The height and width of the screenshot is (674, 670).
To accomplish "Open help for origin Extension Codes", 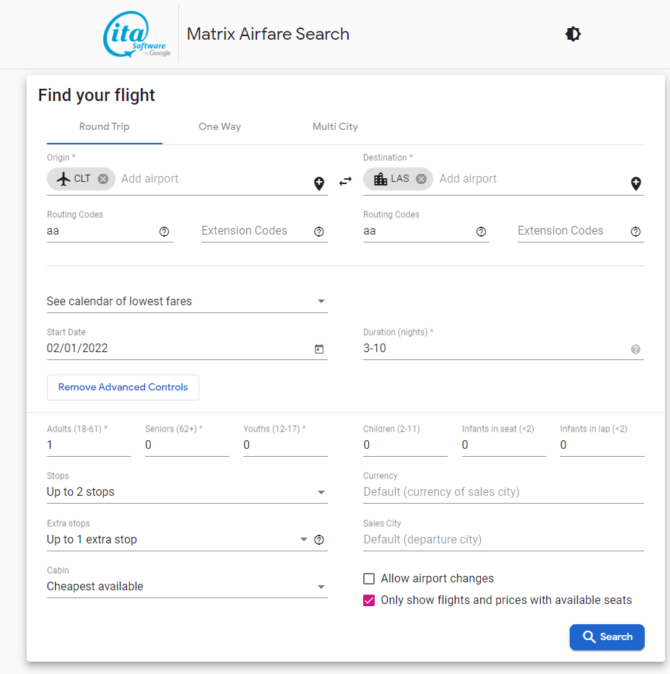I will pyautogui.click(x=319, y=232).
